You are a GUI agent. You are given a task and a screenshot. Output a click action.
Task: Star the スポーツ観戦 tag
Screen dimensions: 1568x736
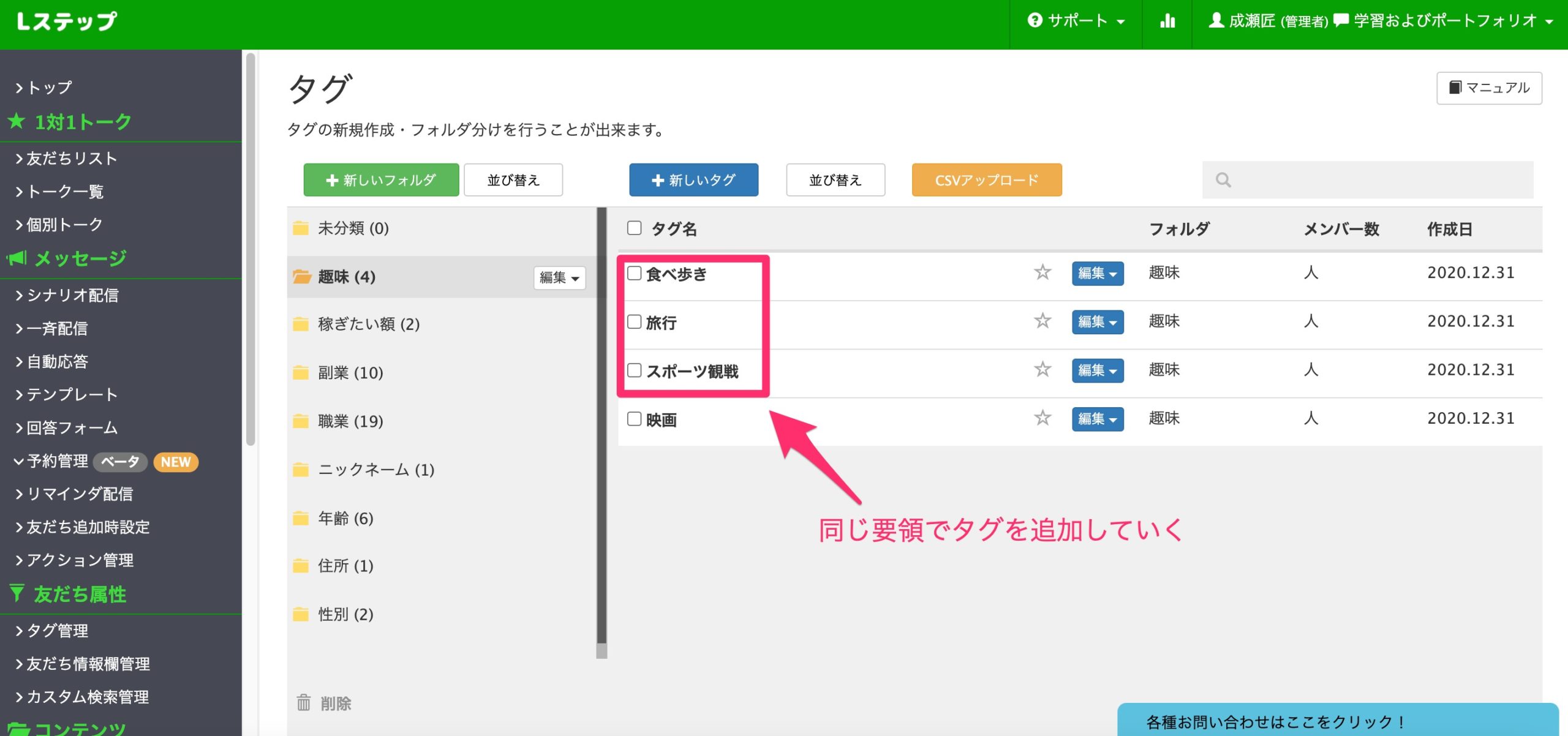(1042, 369)
